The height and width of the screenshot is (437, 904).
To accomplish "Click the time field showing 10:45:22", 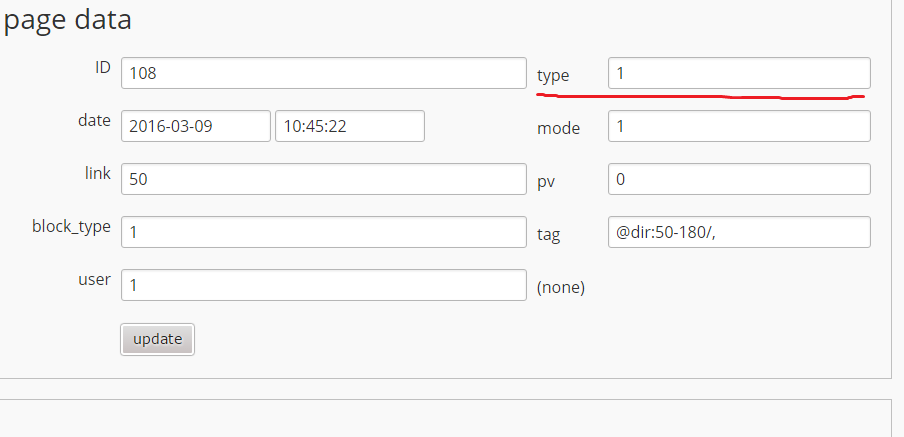I will click(x=349, y=126).
